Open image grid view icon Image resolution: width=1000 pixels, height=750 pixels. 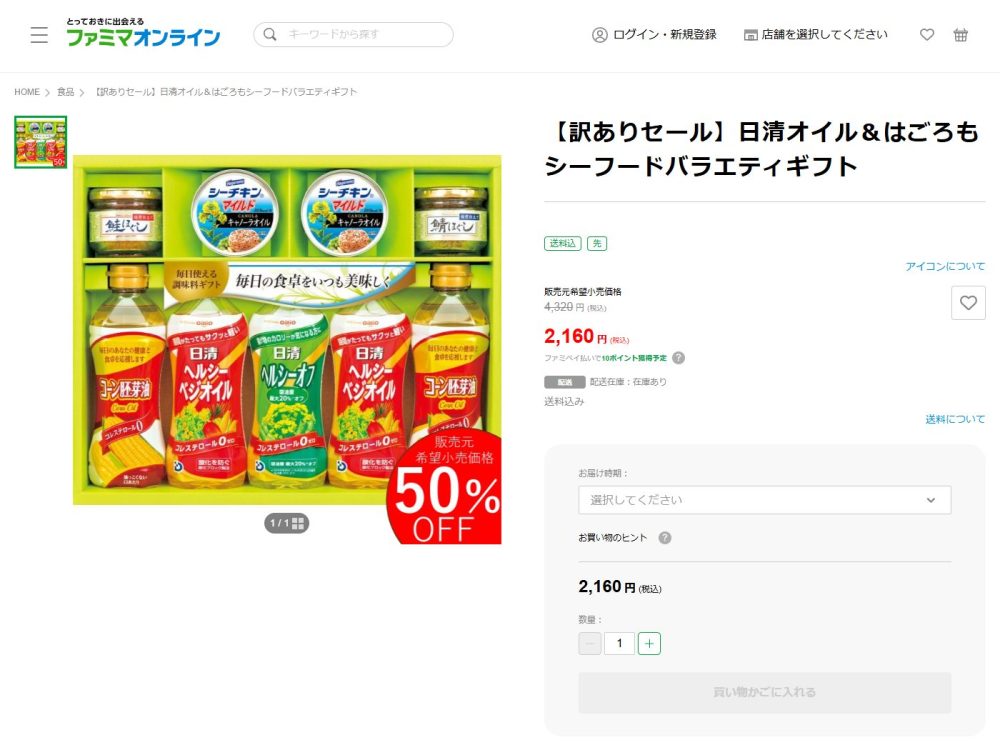tap(298, 523)
